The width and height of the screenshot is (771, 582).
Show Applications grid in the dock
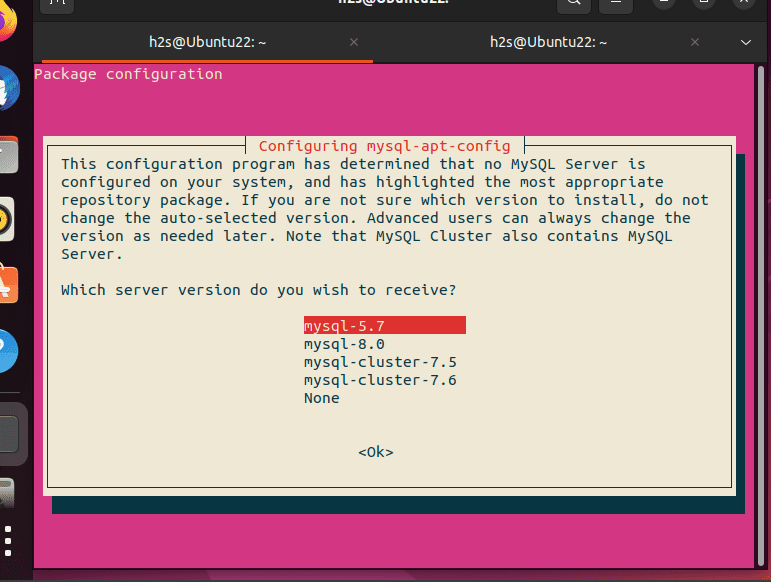(7, 541)
